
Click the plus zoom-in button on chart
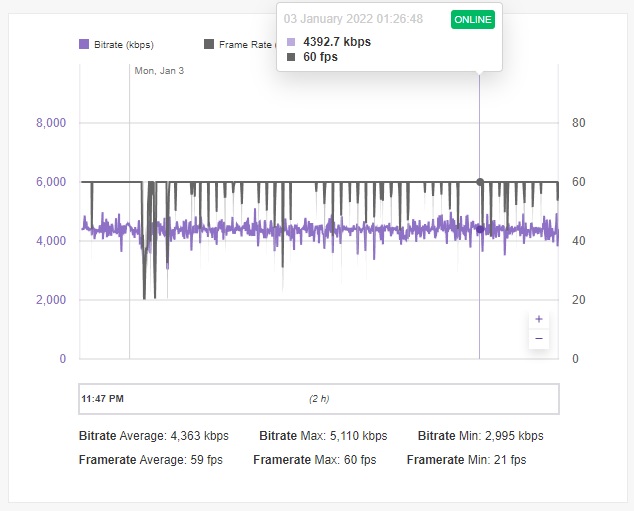539,319
